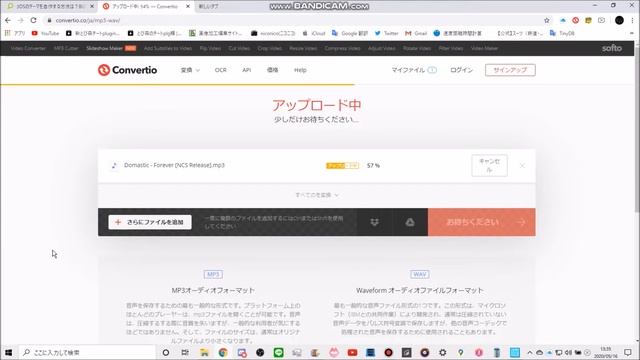Click the taskbar clock showing the date
This screenshot has width=640, height=360.
click(x=606, y=352)
